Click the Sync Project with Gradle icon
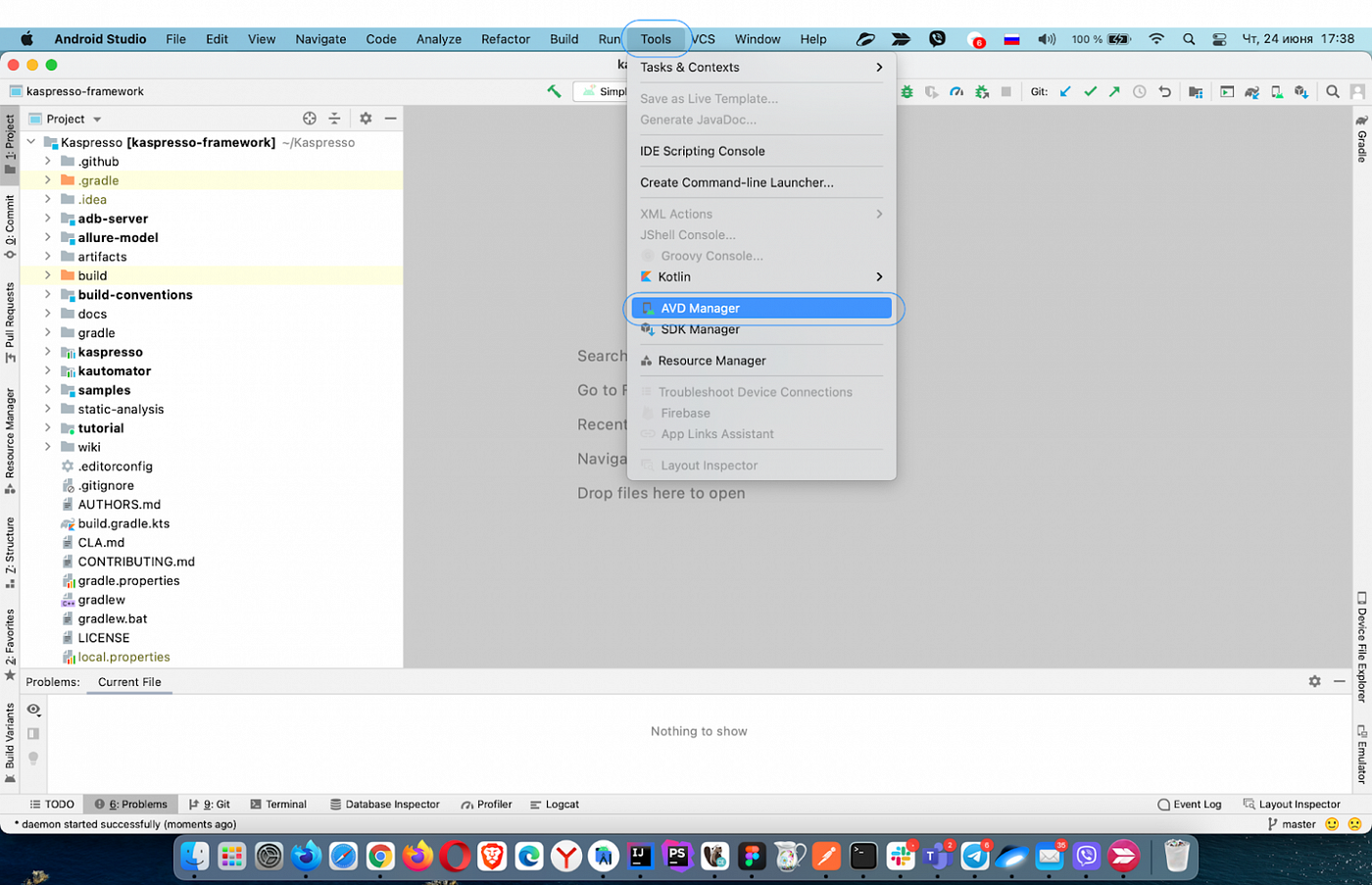 pos(1251,91)
